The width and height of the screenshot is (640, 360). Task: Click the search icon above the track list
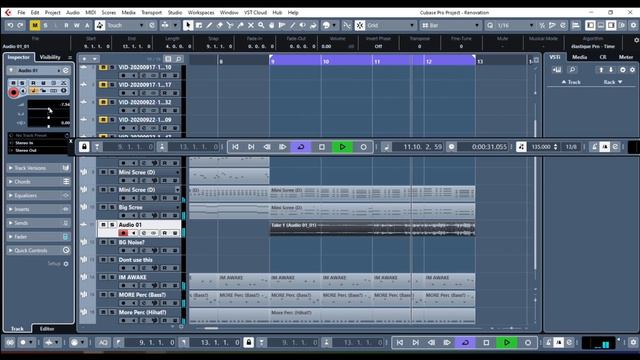178,59
